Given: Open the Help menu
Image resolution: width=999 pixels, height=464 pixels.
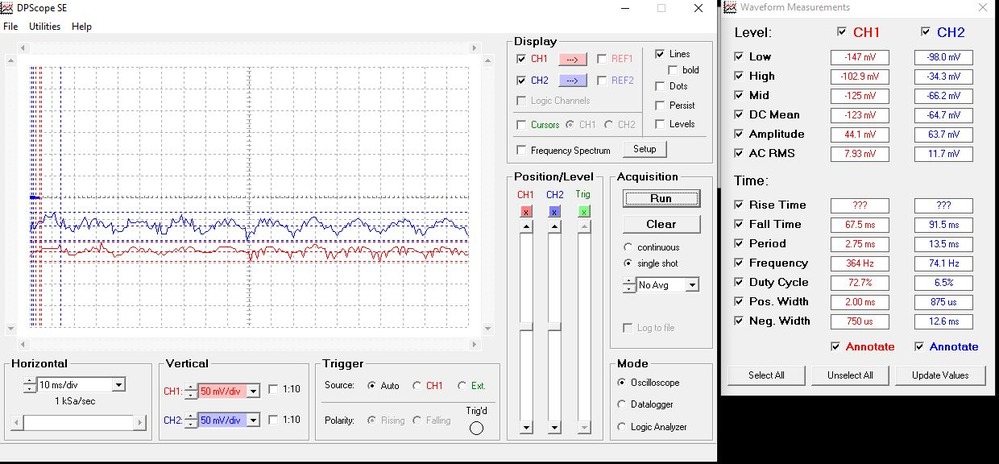Looking at the screenshot, I should tap(82, 27).
